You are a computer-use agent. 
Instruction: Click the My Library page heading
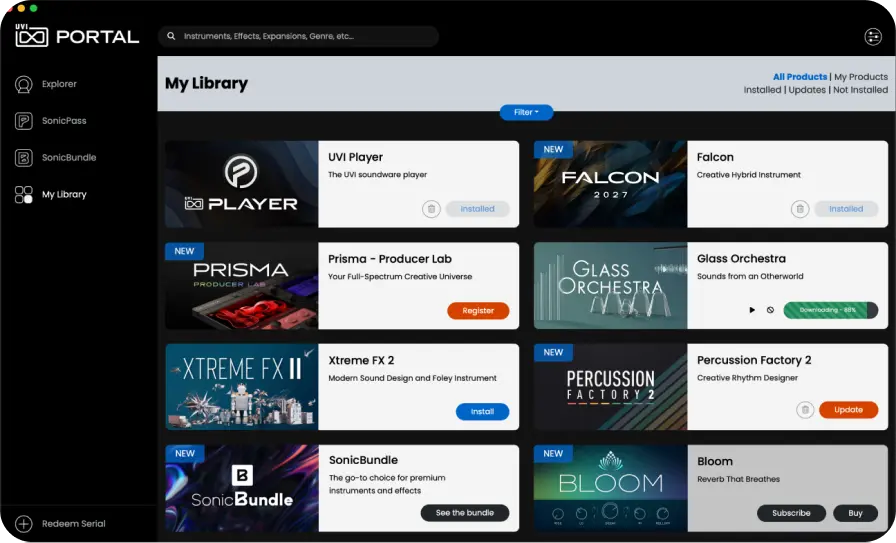click(x=206, y=83)
